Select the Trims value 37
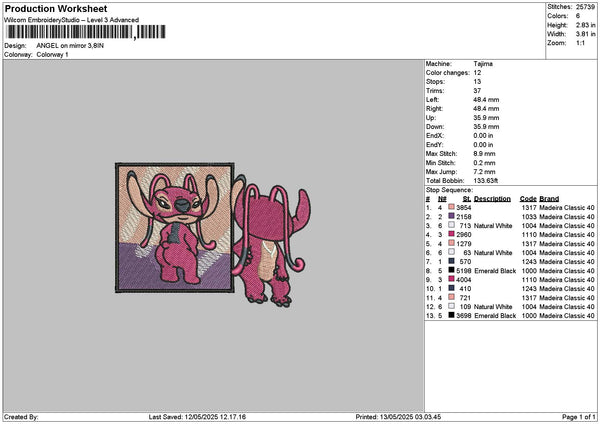 pos(477,91)
